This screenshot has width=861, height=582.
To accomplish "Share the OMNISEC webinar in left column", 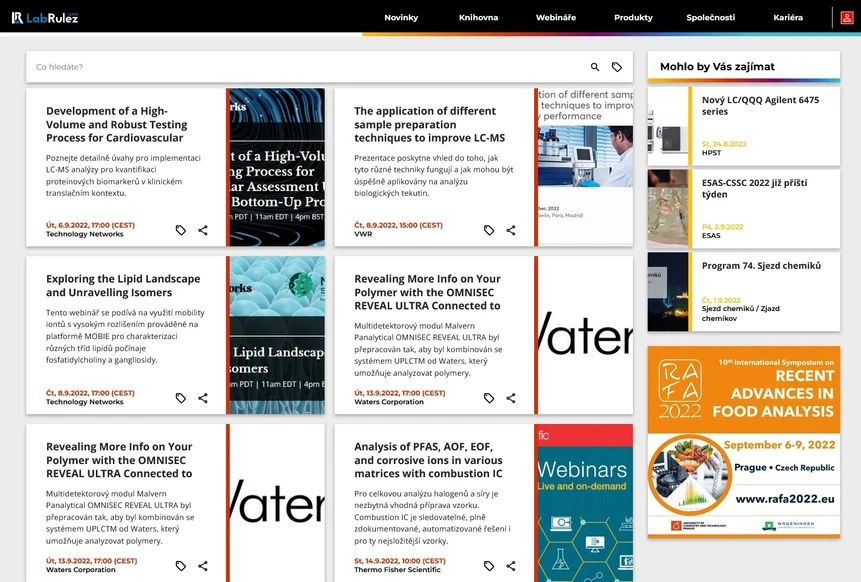I will [x=203, y=566].
